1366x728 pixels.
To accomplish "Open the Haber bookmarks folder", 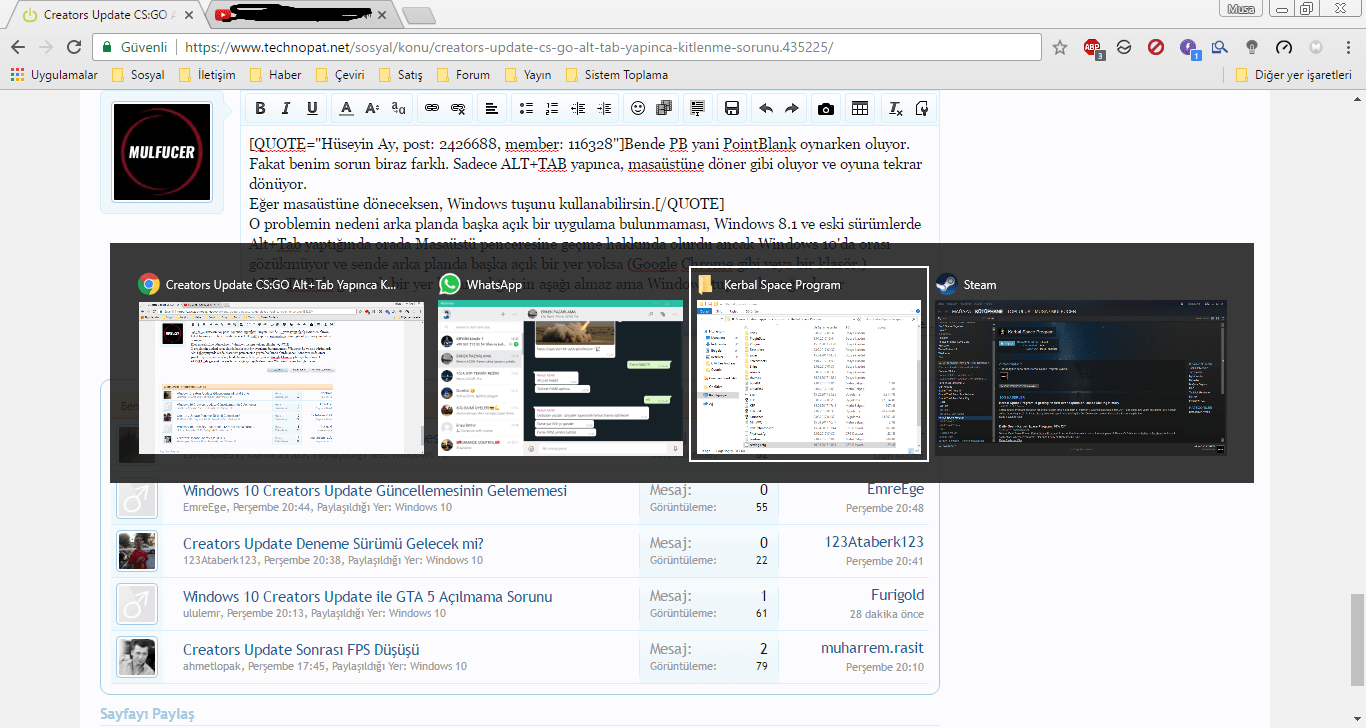I will [275, 75].
